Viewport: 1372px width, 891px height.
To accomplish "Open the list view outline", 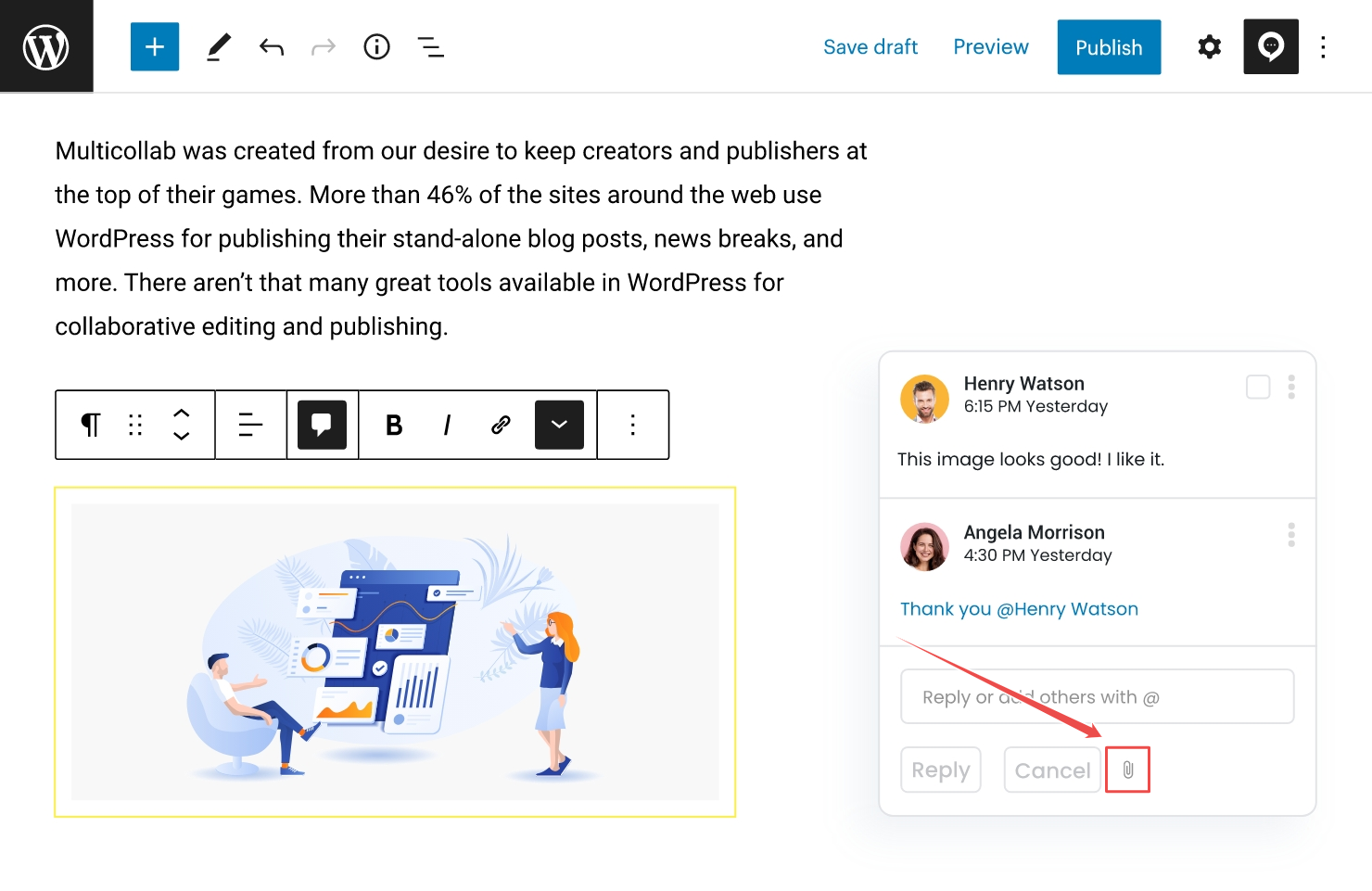I will pyautogui.click(x=430, y=46).
